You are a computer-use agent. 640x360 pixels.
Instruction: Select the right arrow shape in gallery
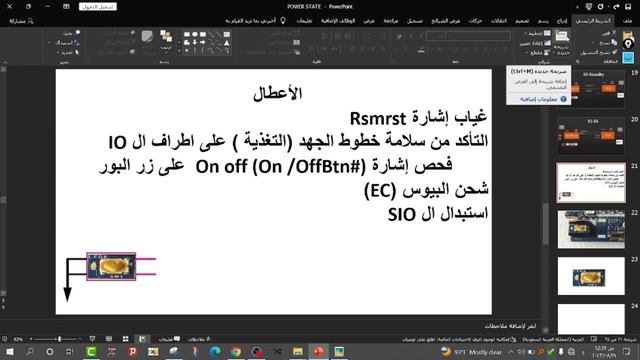pos(203,42)
